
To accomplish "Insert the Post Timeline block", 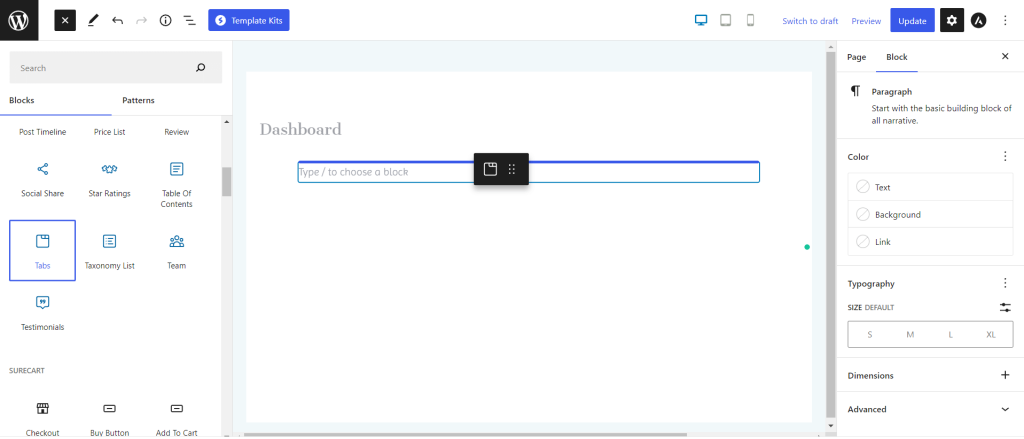I will coord(42,132).
